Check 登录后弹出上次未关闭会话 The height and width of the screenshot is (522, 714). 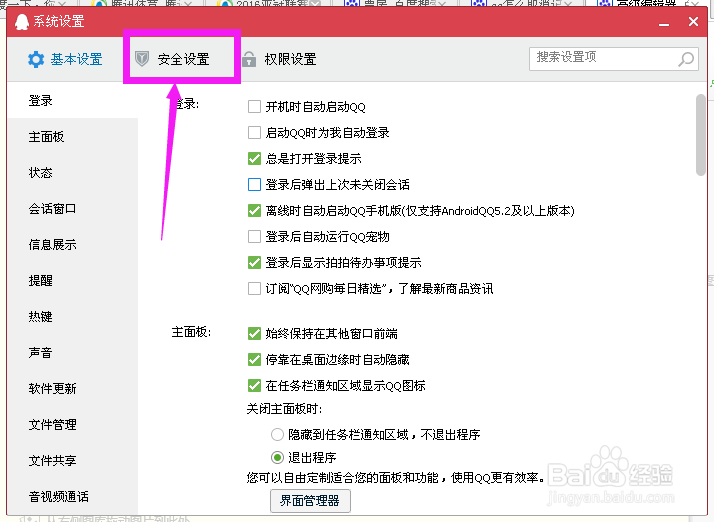tap(254, 184)
